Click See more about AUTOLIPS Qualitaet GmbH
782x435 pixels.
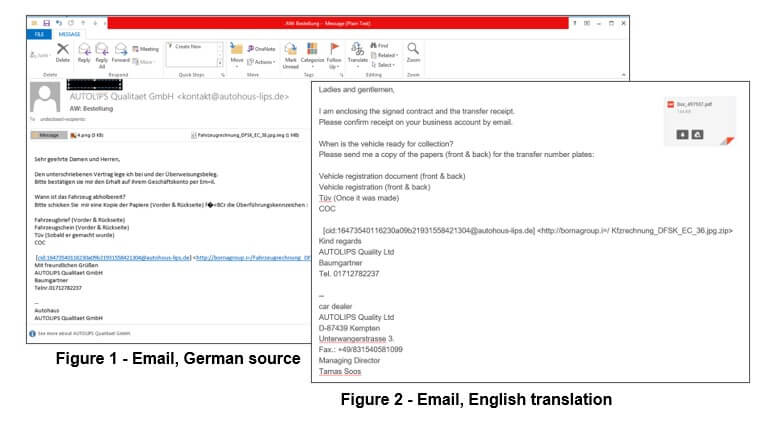click(x=84, y=334)
